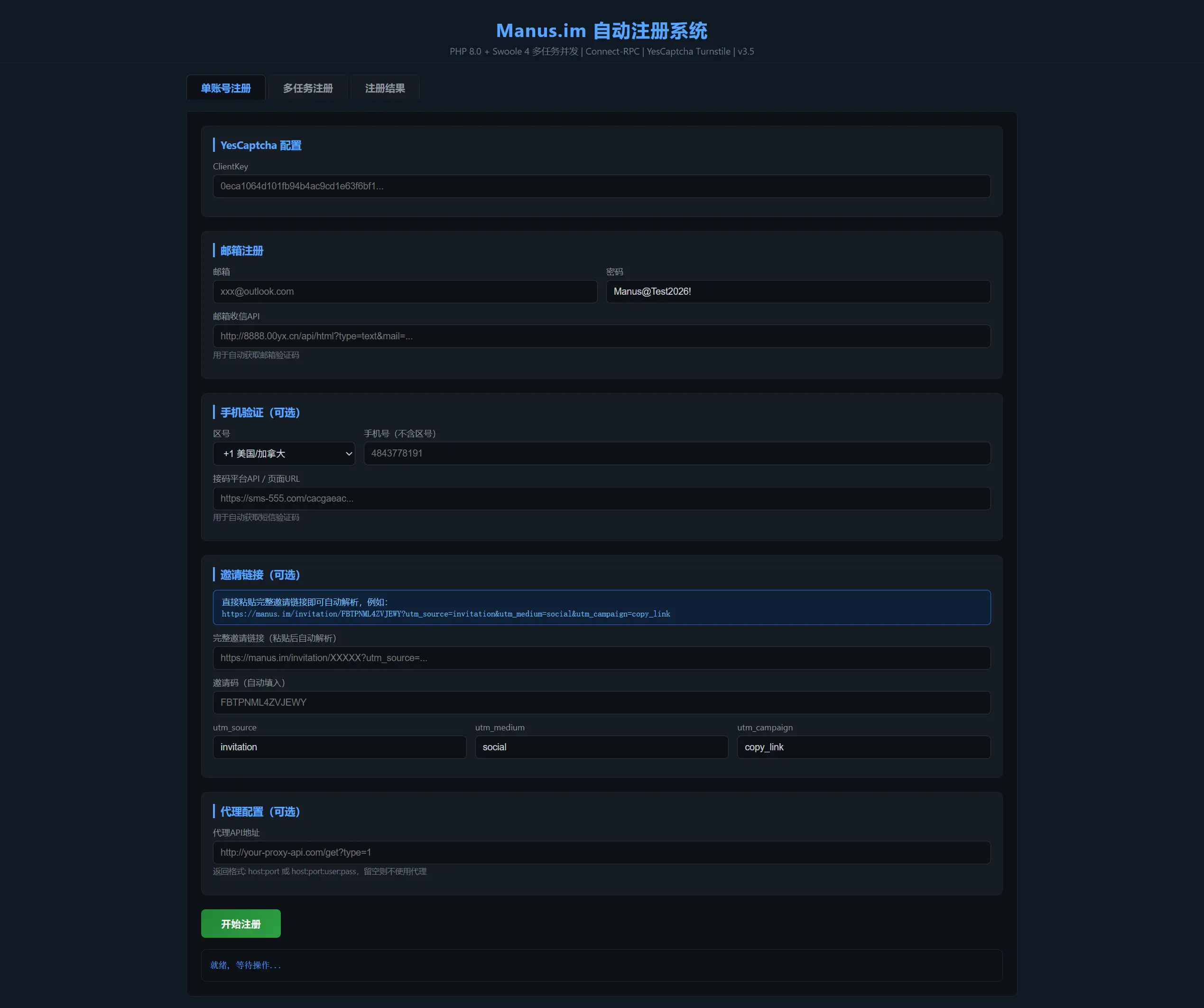Choose +1 美国/加拿大 region selector
This screenshot has height=1008, width=1204.
(283, 453)
